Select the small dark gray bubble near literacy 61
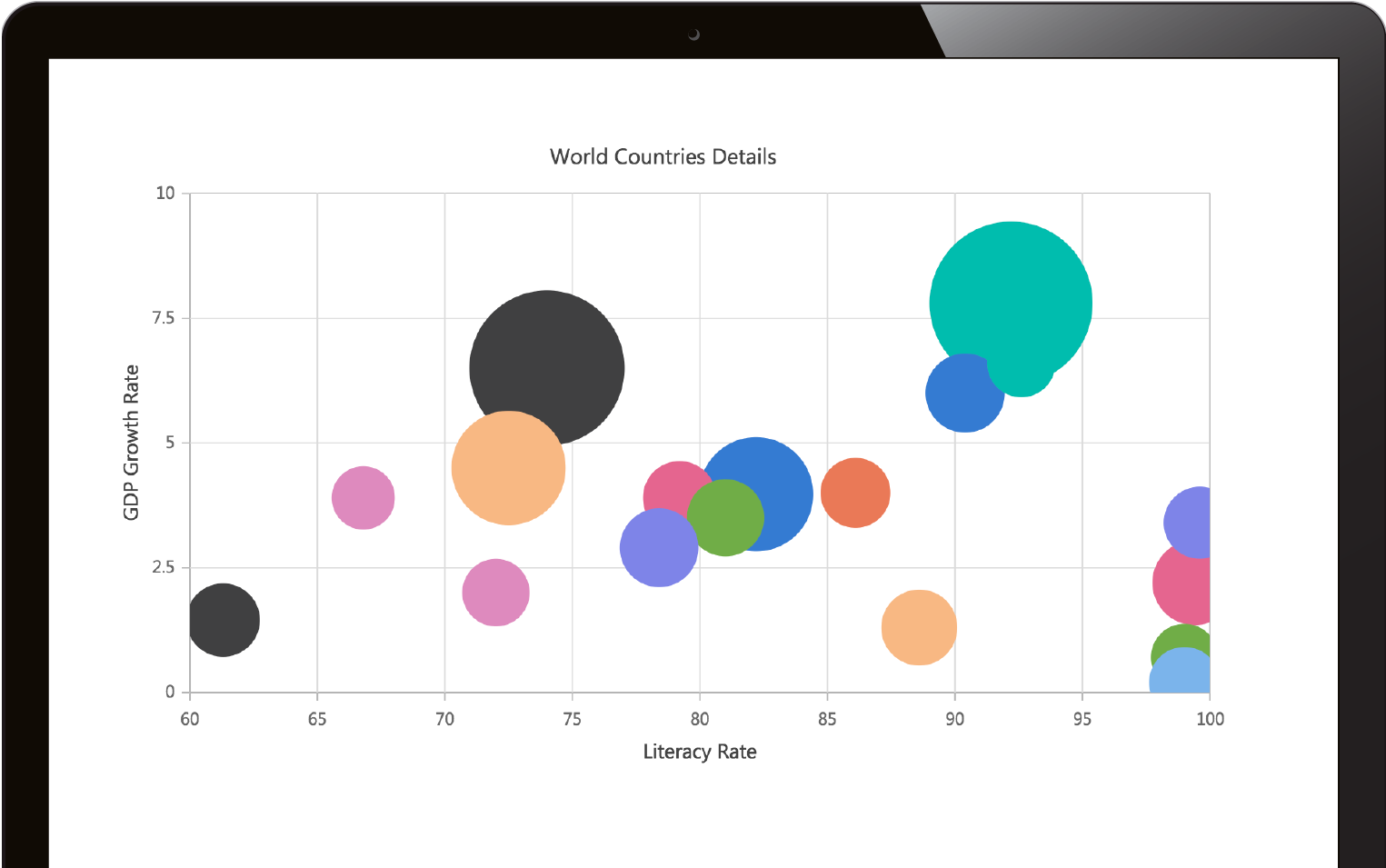 point(223,620)
